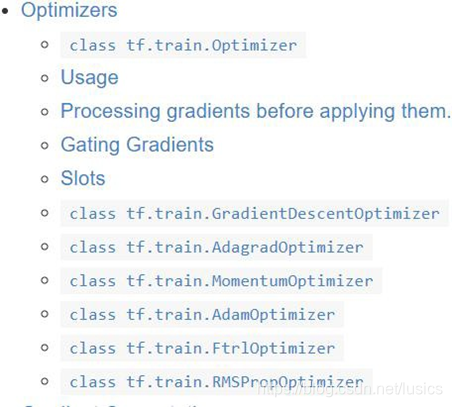Image resolution: width=452 pixels, height=407 pixels.
Task: Open class tf.train.Optimizer link
Action: coord(183,45)
